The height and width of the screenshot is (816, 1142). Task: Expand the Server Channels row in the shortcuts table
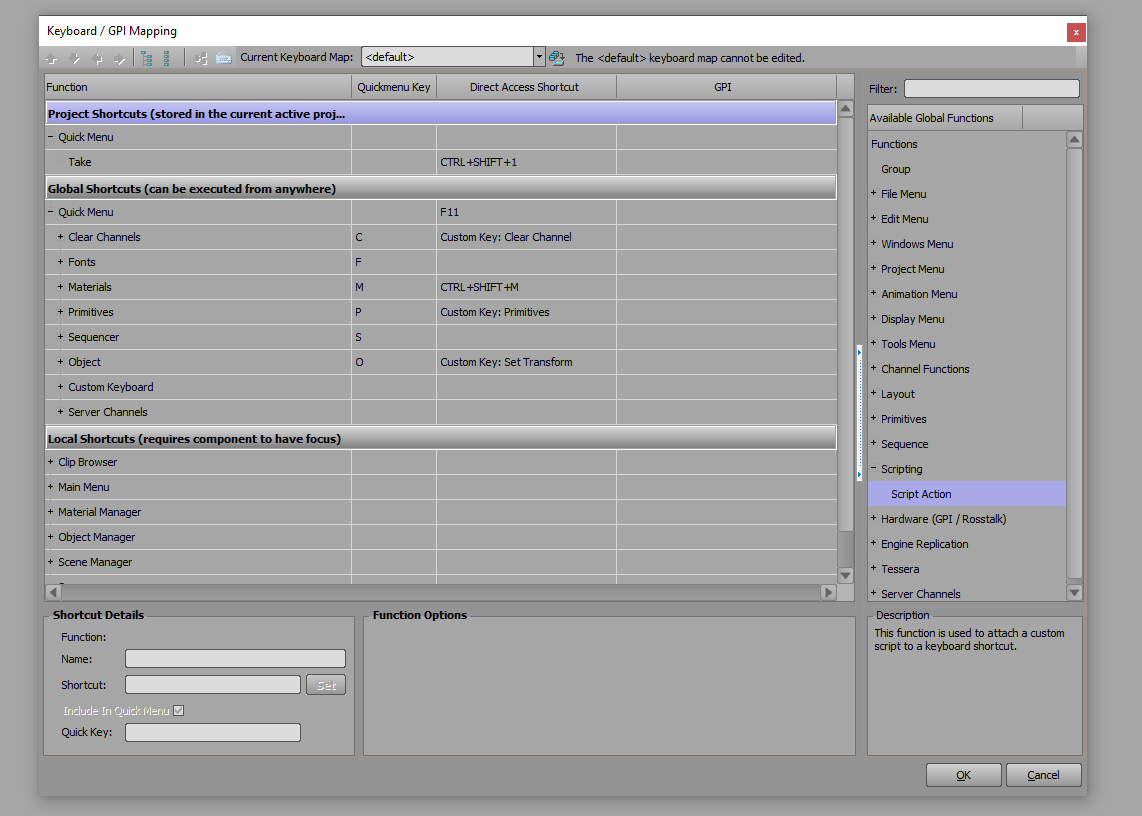60,412
